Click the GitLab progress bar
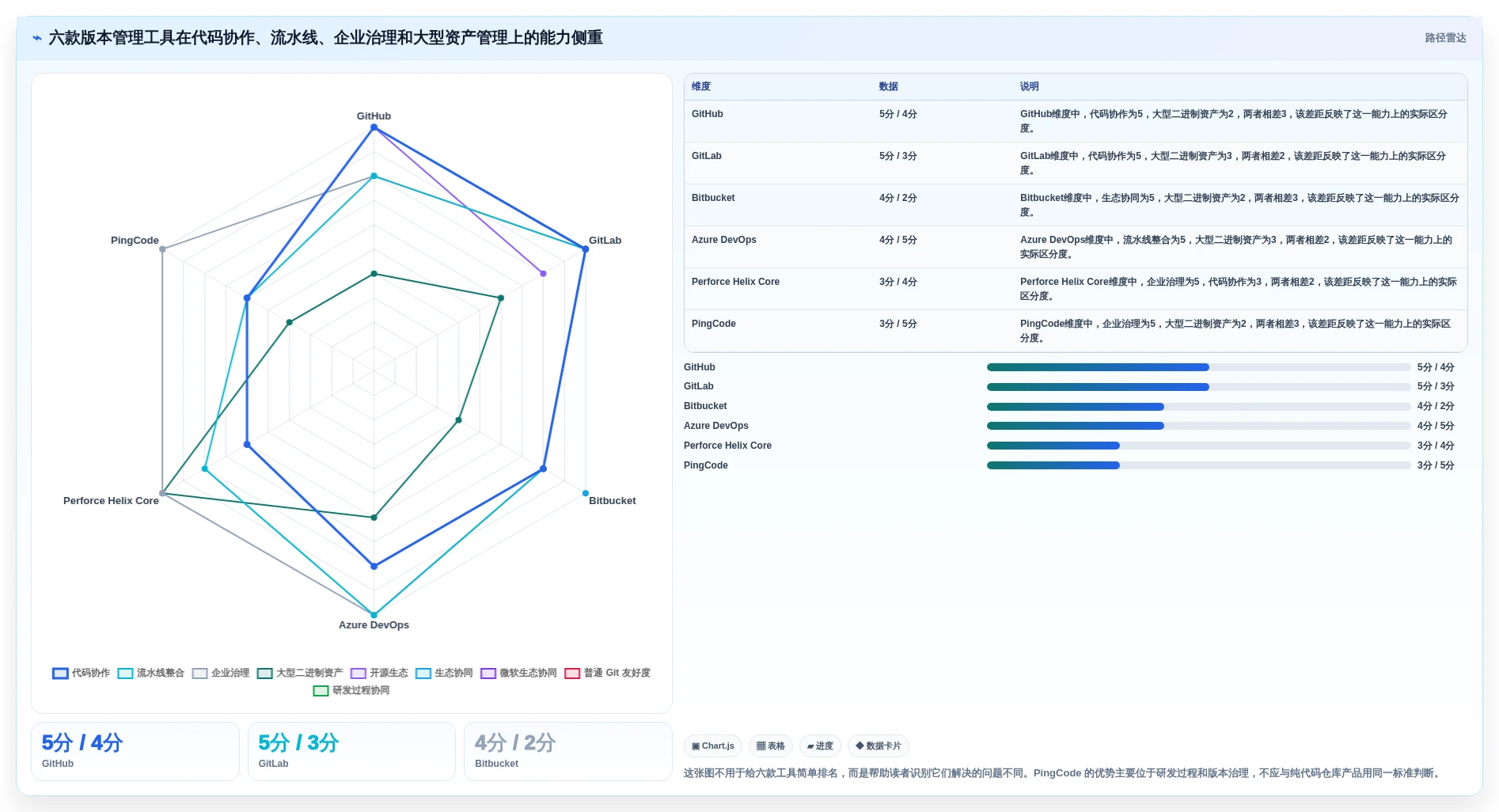 pos(1198,387)
